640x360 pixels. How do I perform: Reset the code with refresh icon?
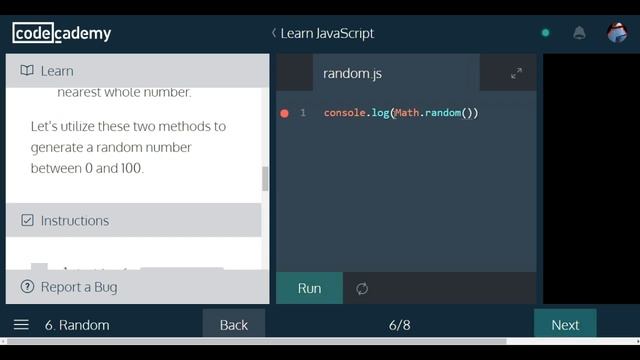(362, 289)
